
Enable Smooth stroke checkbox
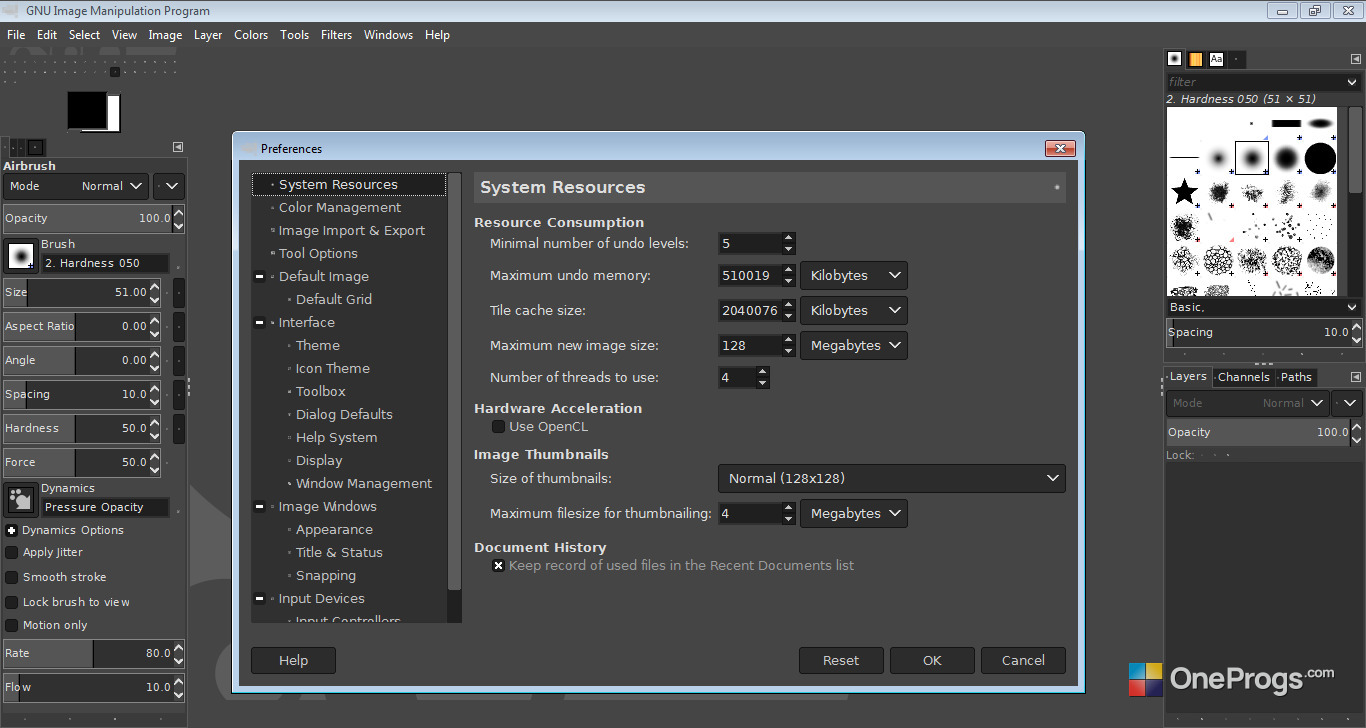click(12, 577)
